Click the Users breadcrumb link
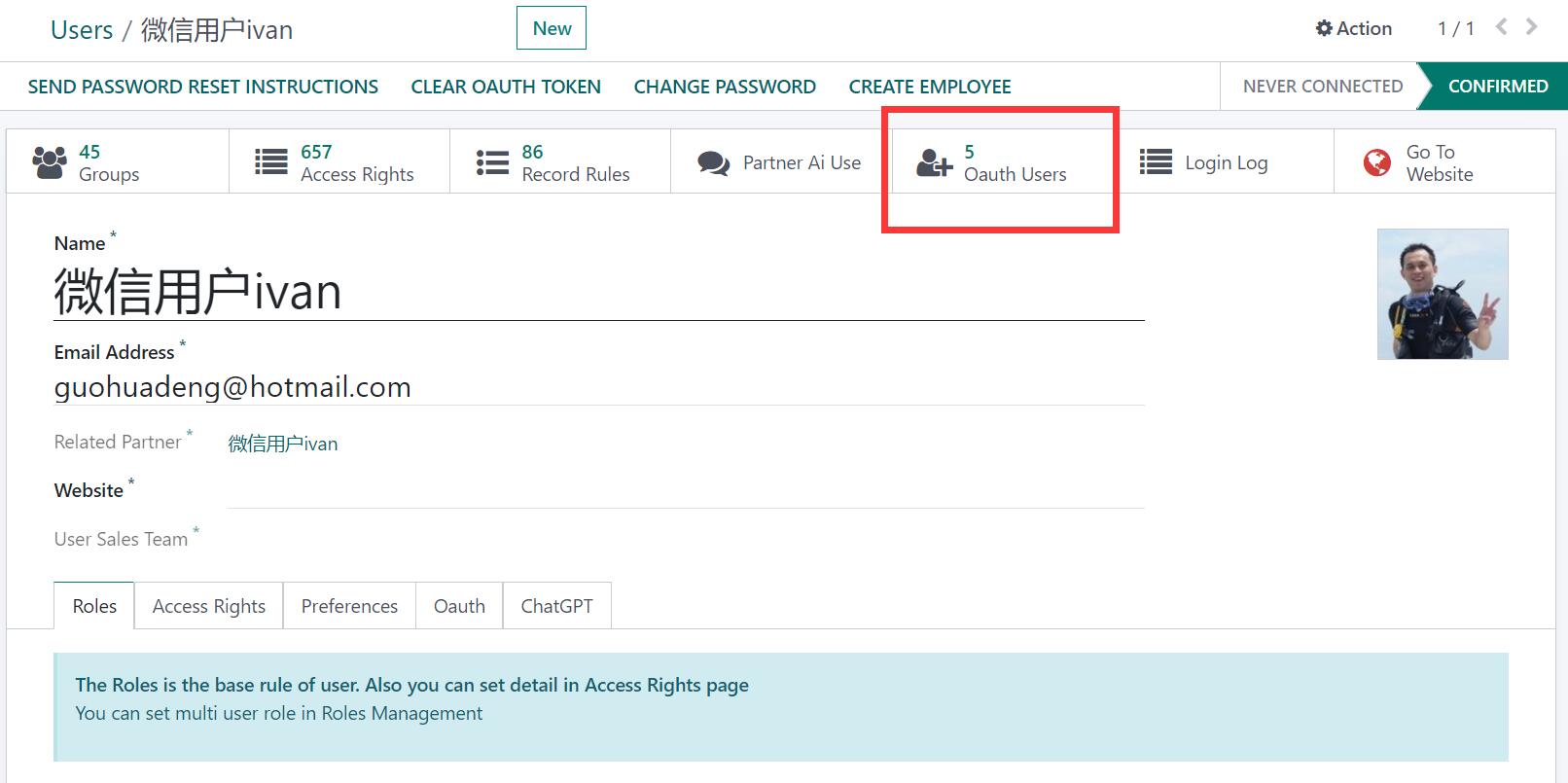1568x783 pixels. point(82,30)
